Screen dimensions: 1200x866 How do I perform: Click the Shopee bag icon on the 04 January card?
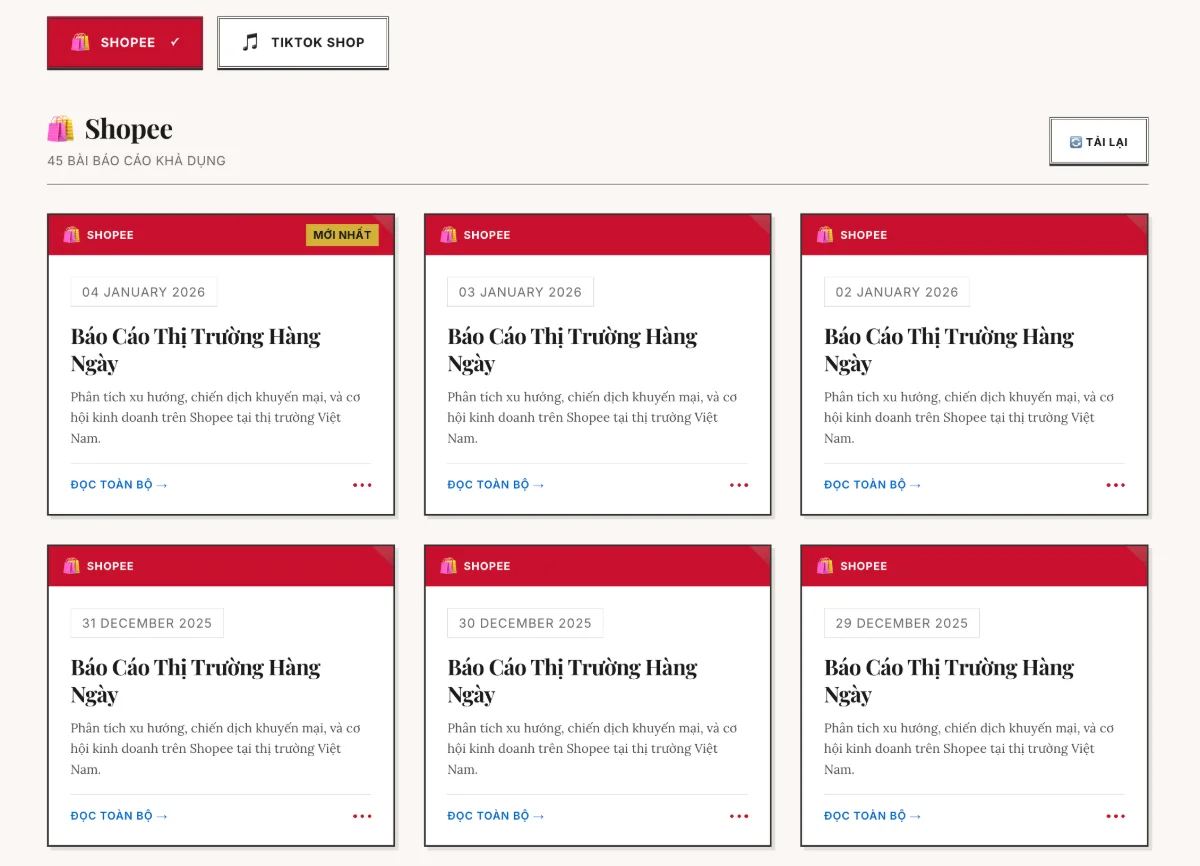coord(72,235)
